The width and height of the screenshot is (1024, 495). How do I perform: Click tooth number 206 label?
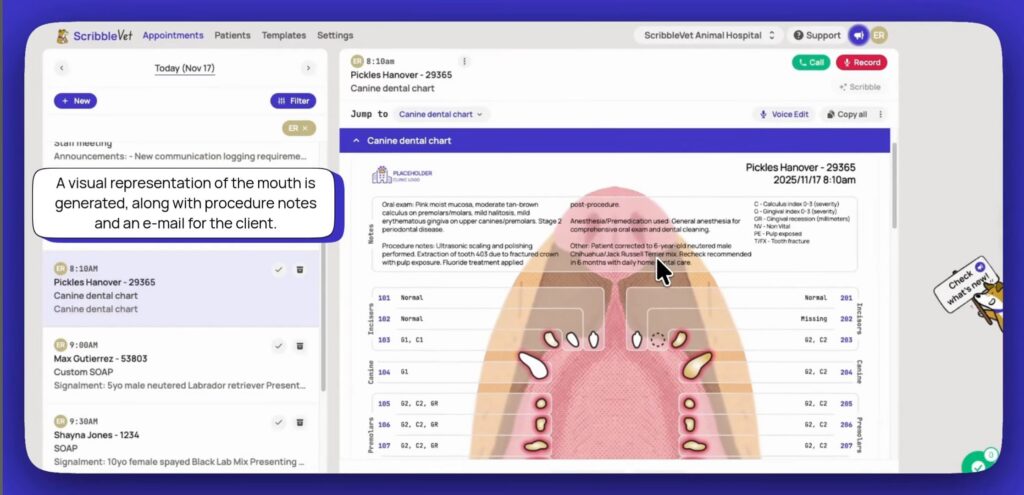(846, 424)
